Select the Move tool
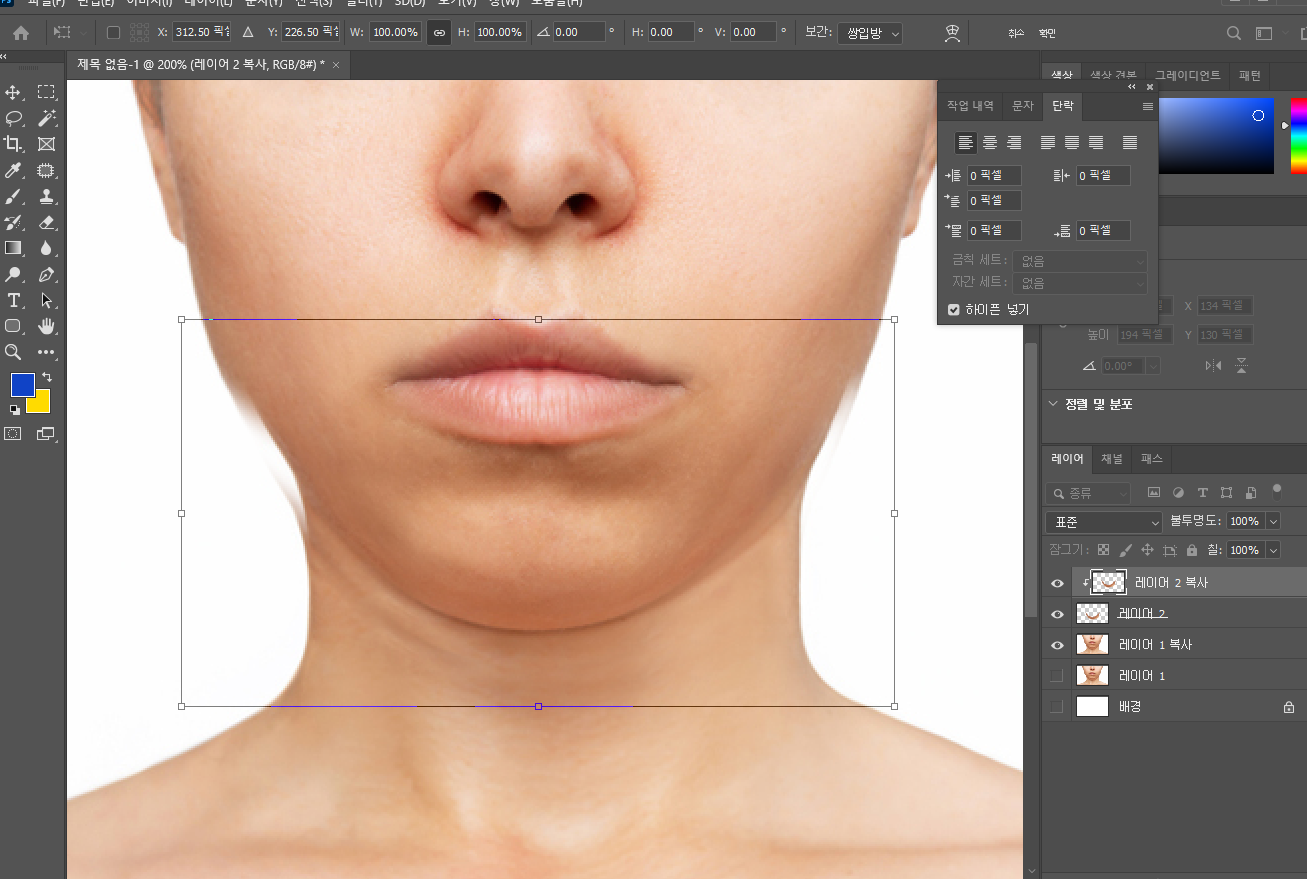The height and width of the screenshot is (879, 1307). pos(14,92)
